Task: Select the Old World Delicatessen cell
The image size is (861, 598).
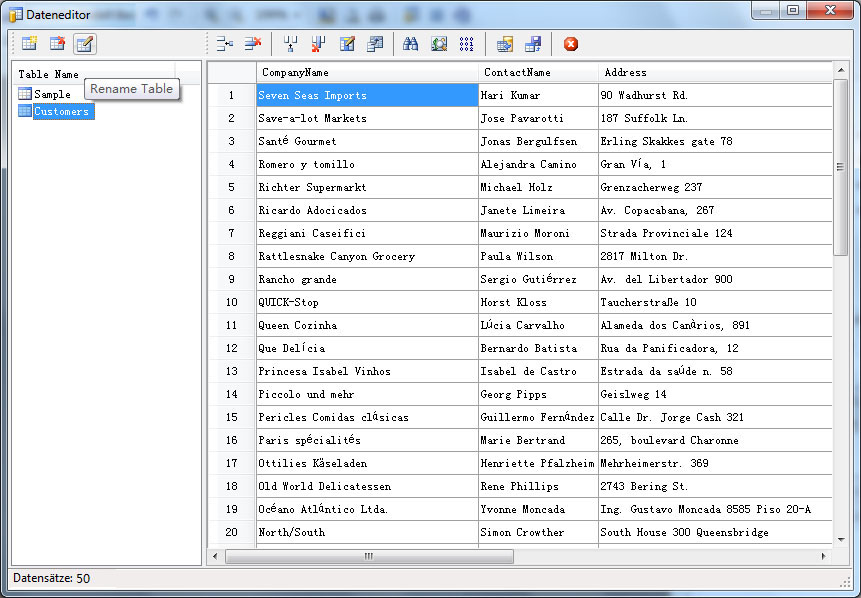Action: [x=367, y=487]
